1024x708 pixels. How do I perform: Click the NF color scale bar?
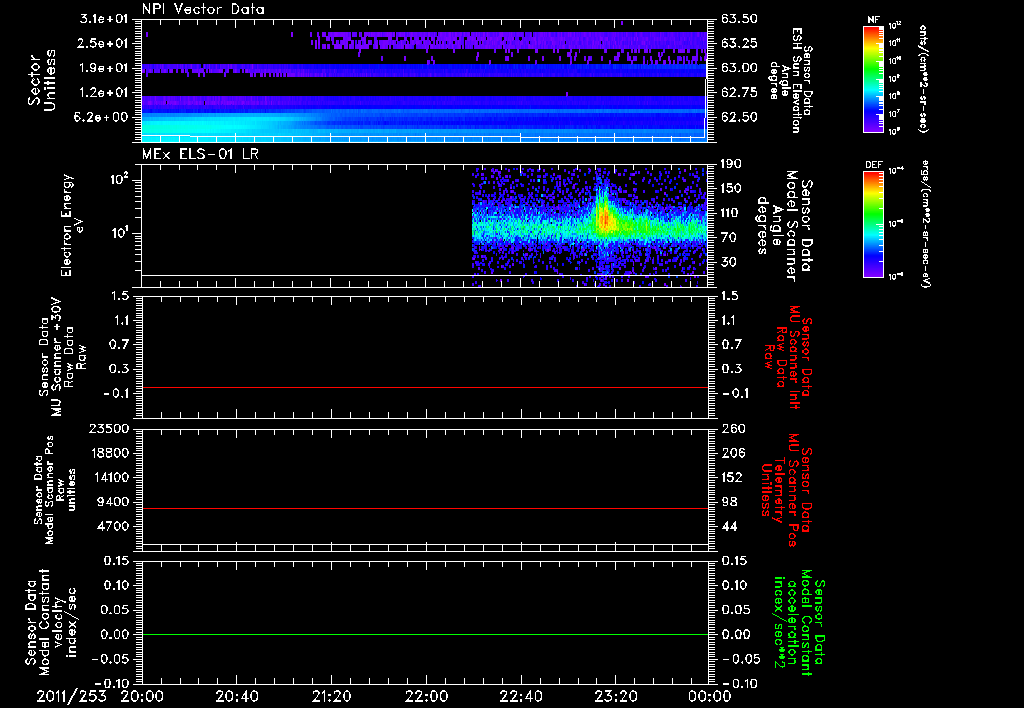(872, 79)
